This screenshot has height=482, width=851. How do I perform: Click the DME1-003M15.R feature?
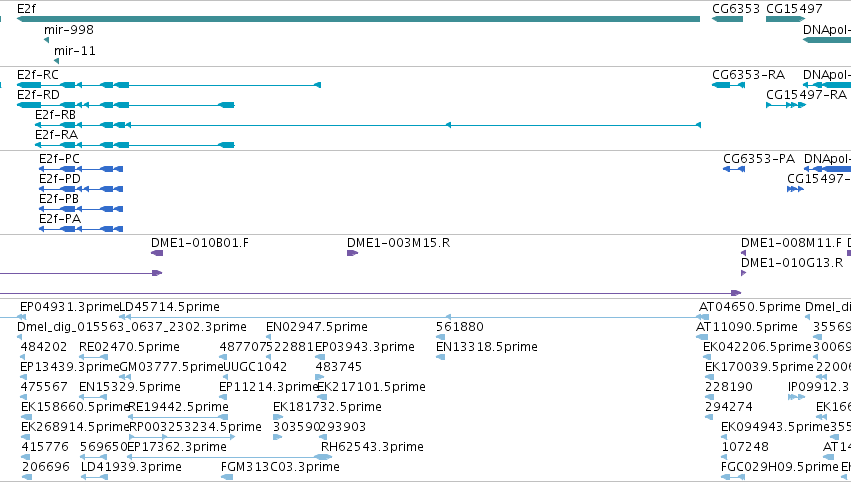(353, 253)
